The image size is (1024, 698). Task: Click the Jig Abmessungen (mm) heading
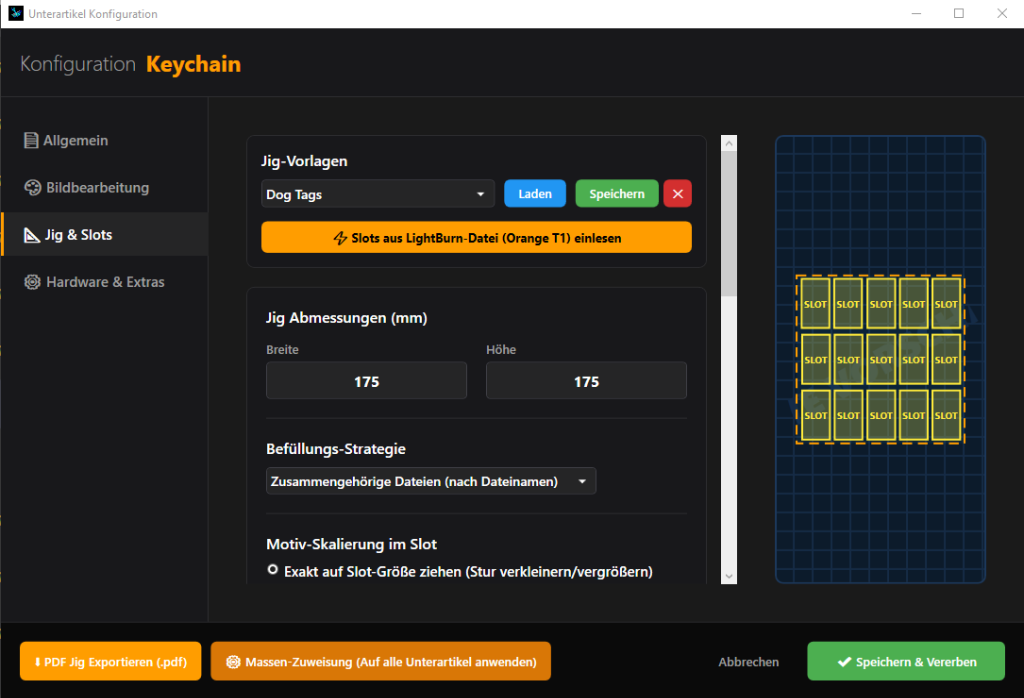[346, 318]
